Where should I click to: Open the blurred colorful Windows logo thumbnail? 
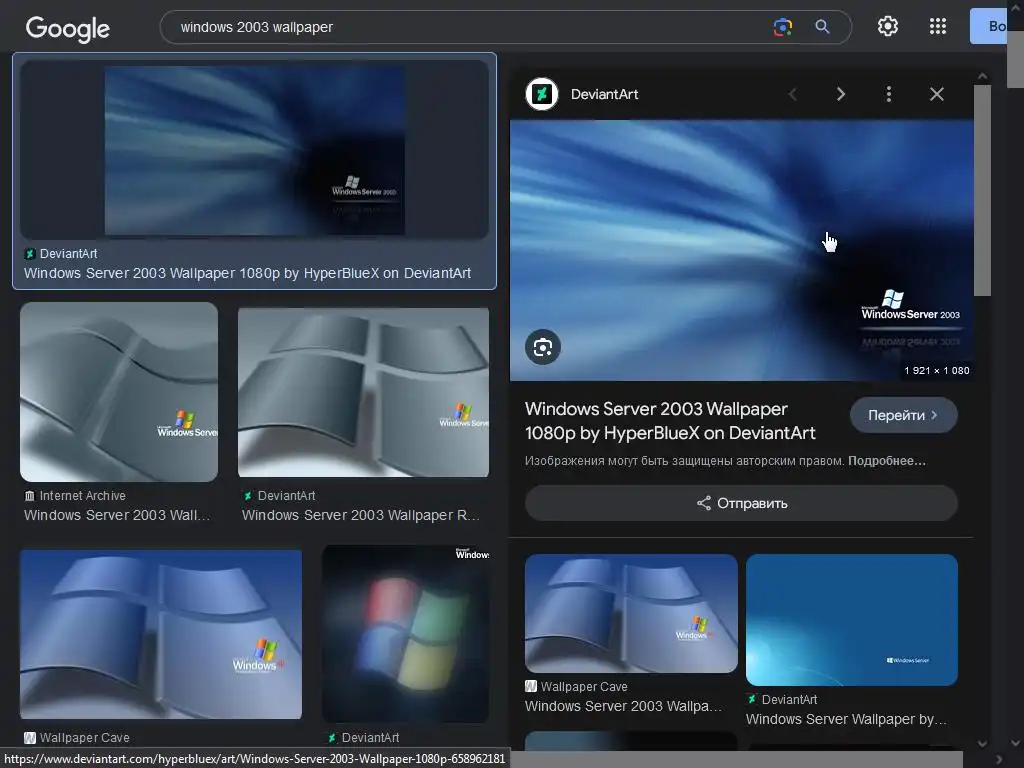(x=405, y=633)
